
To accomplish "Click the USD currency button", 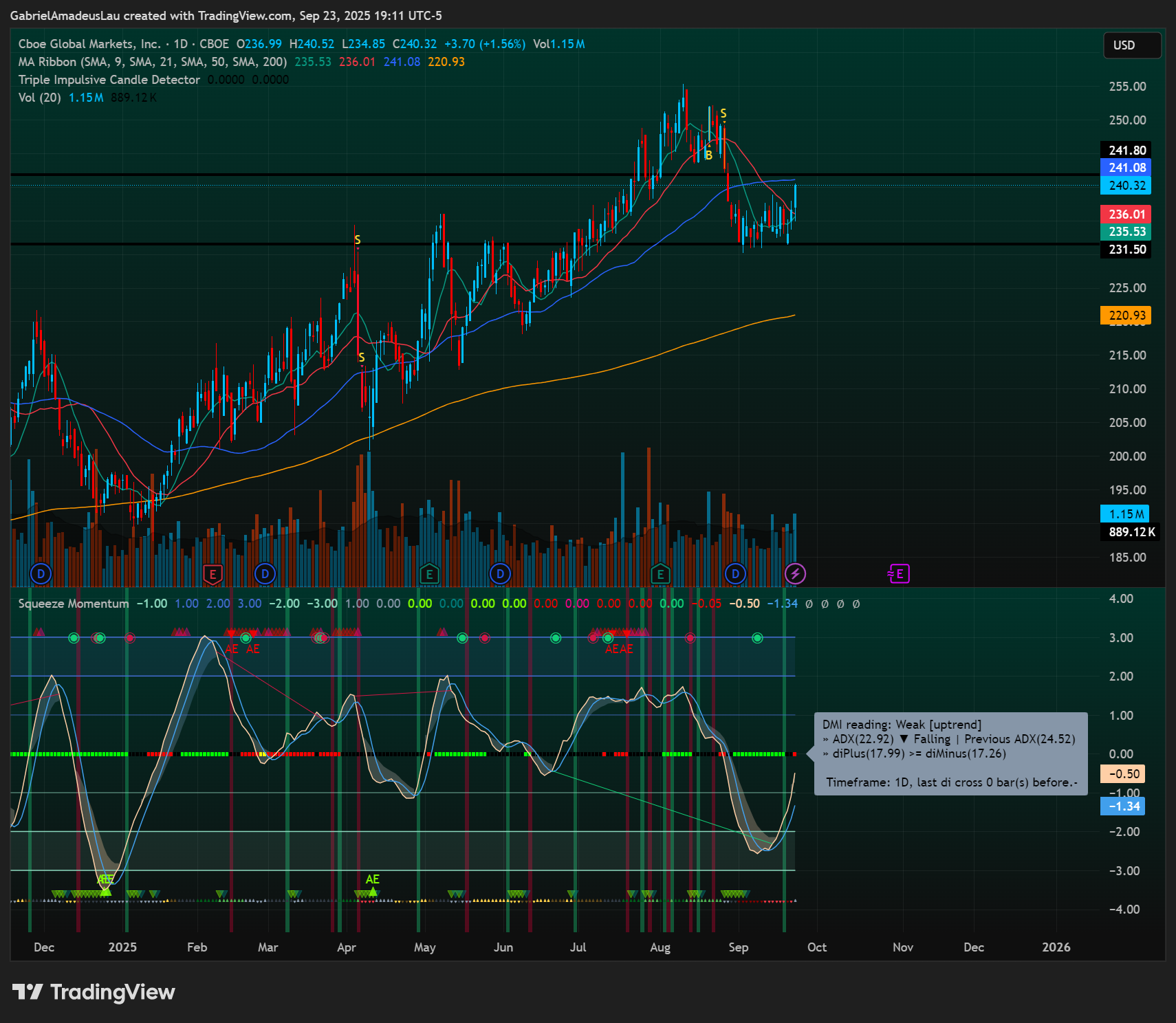I will (x=1132, y=45).
